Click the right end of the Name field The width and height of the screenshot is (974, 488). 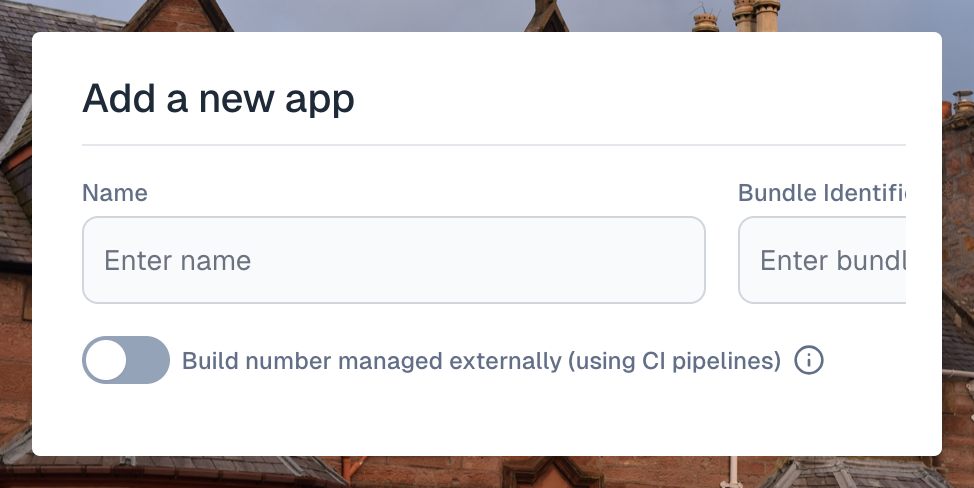tap(690, 260)
